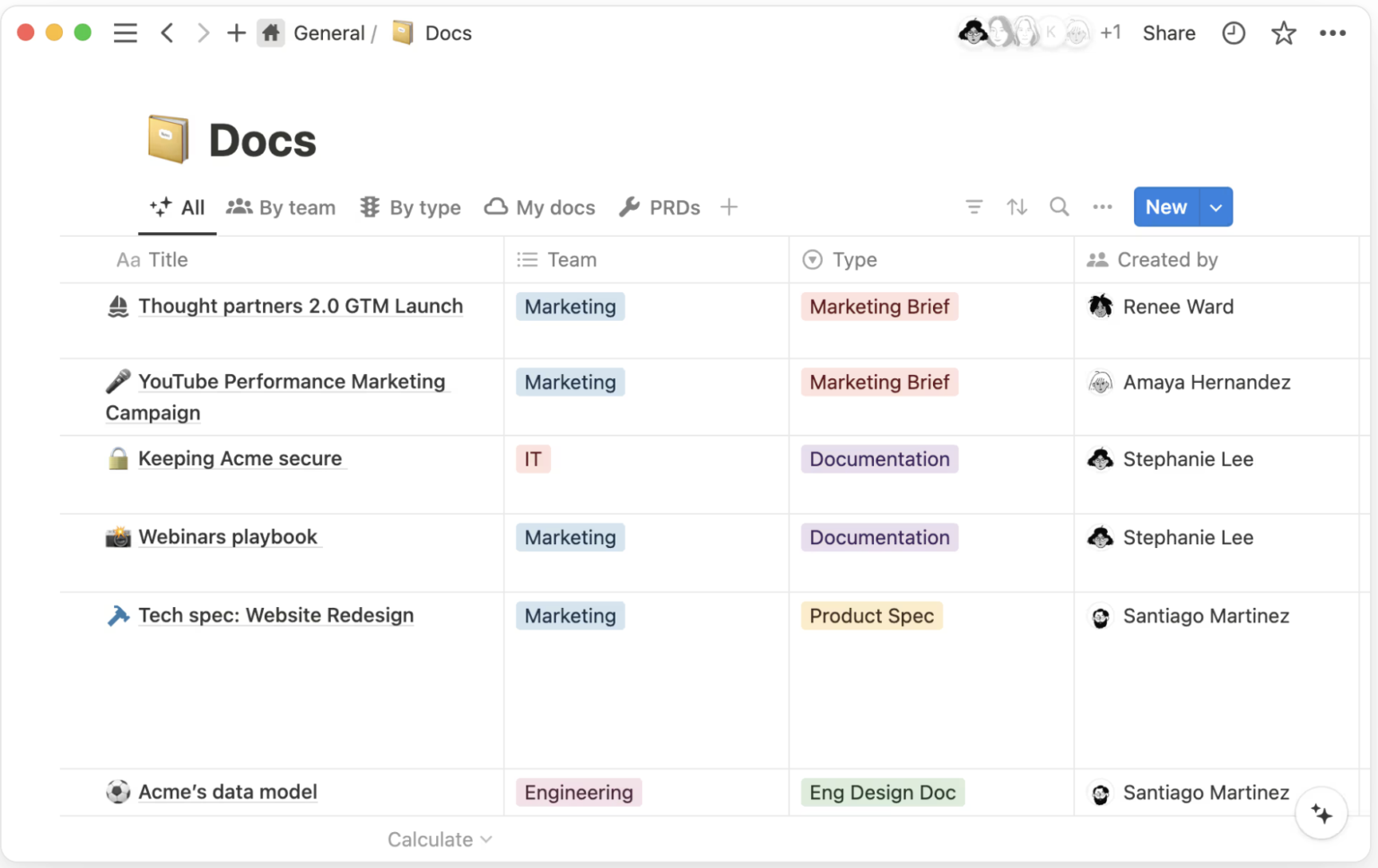Viewport: 1378px width, 868px height.
Task: Switch to the PRDs view
Action: tap(659, 207)
